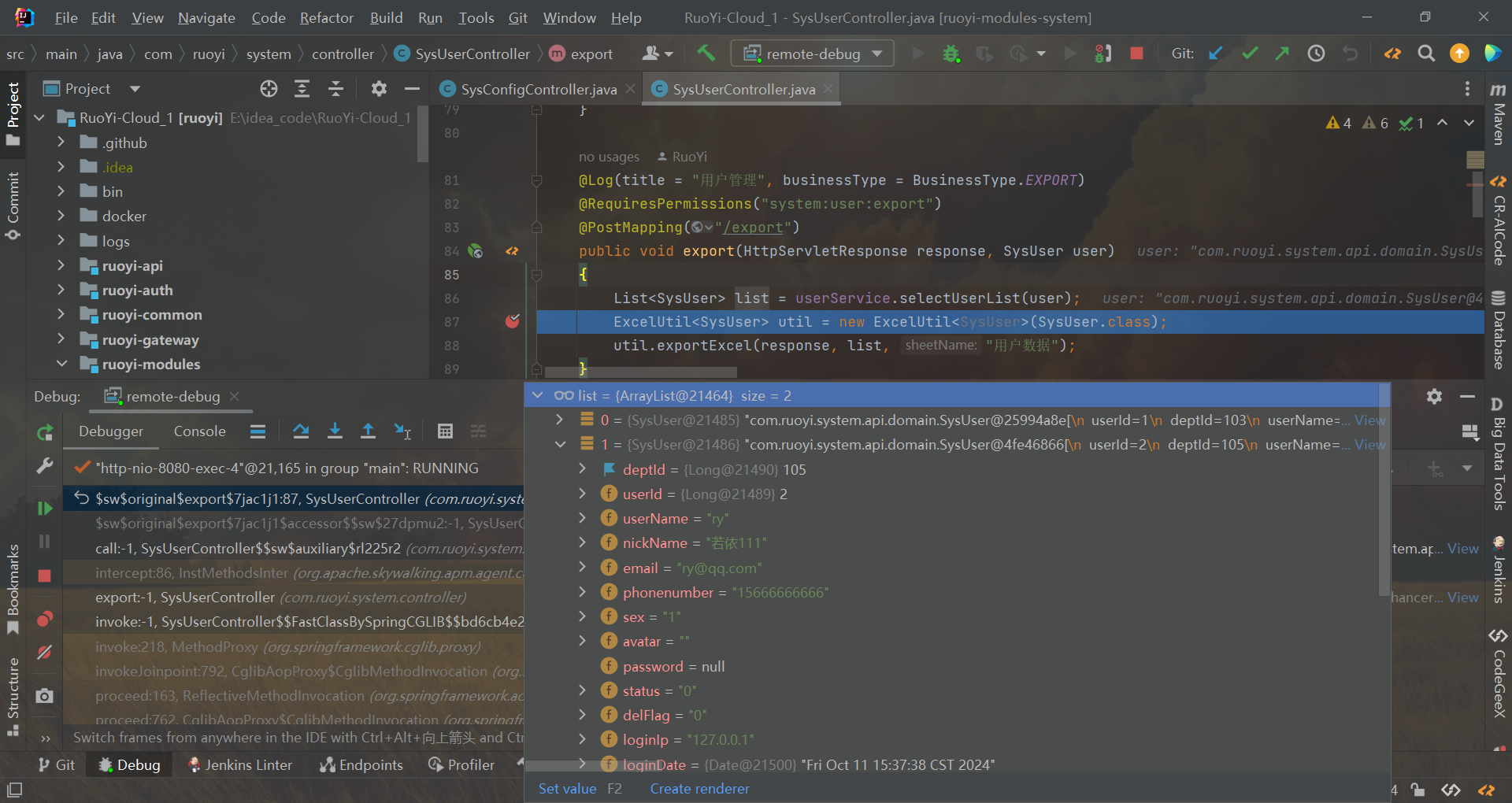Viewport: 1512px width, 803px height.
Task: Click View Breakpoints red circles icon
Action: (x=45, y=619)
